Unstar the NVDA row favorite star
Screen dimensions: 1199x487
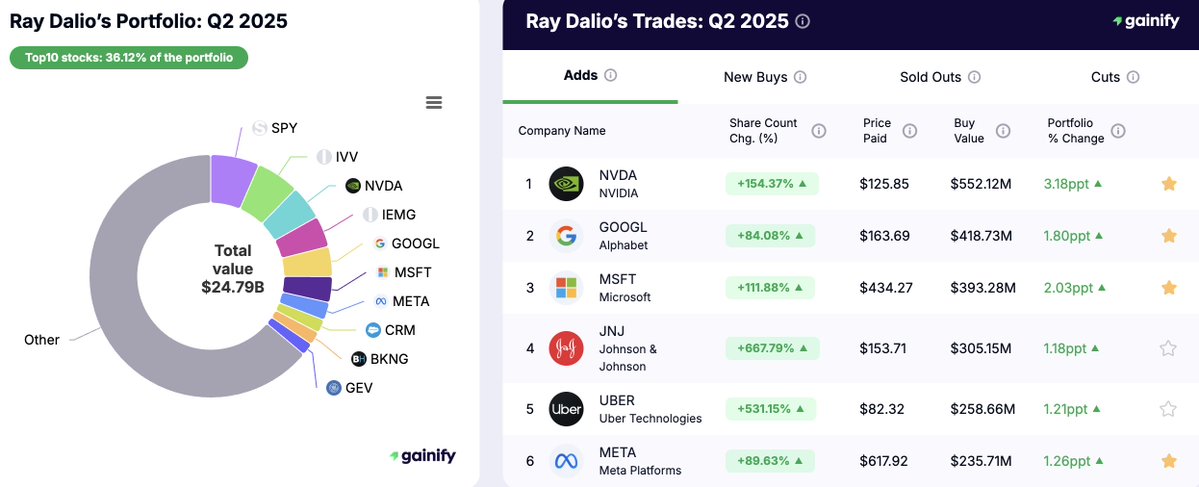(1168, 183)
